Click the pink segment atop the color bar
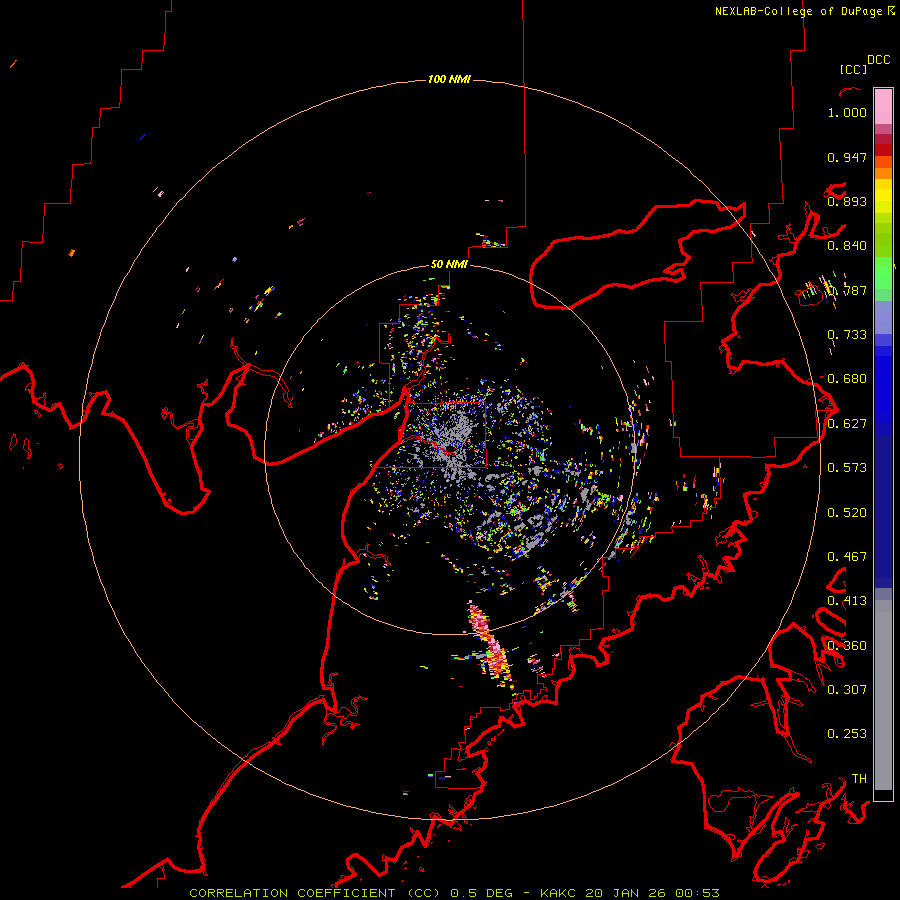This screenshot has height=900, width=900. click(x=883, y=106)
